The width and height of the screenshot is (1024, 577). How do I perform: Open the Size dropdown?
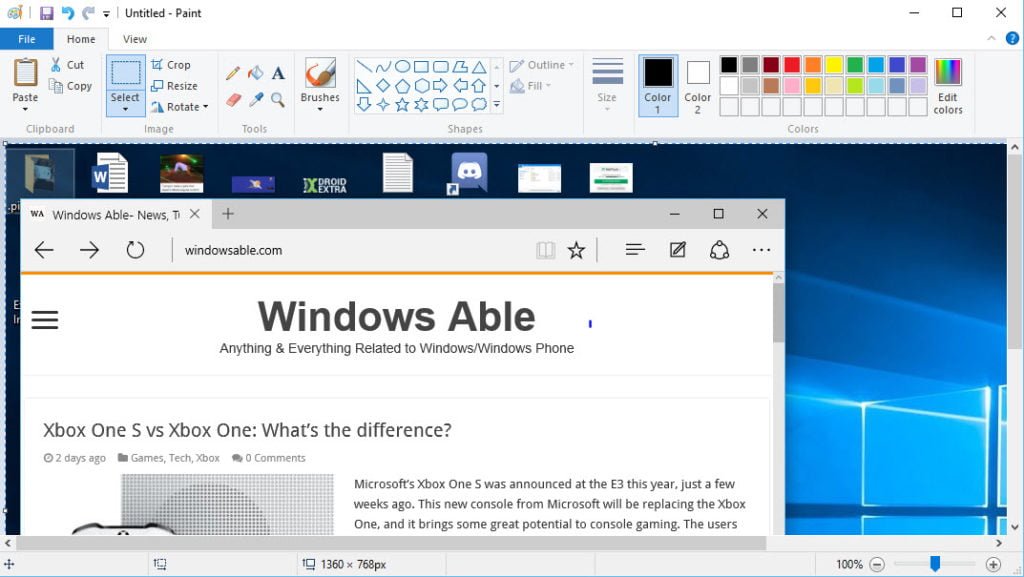tap(607, 107)
